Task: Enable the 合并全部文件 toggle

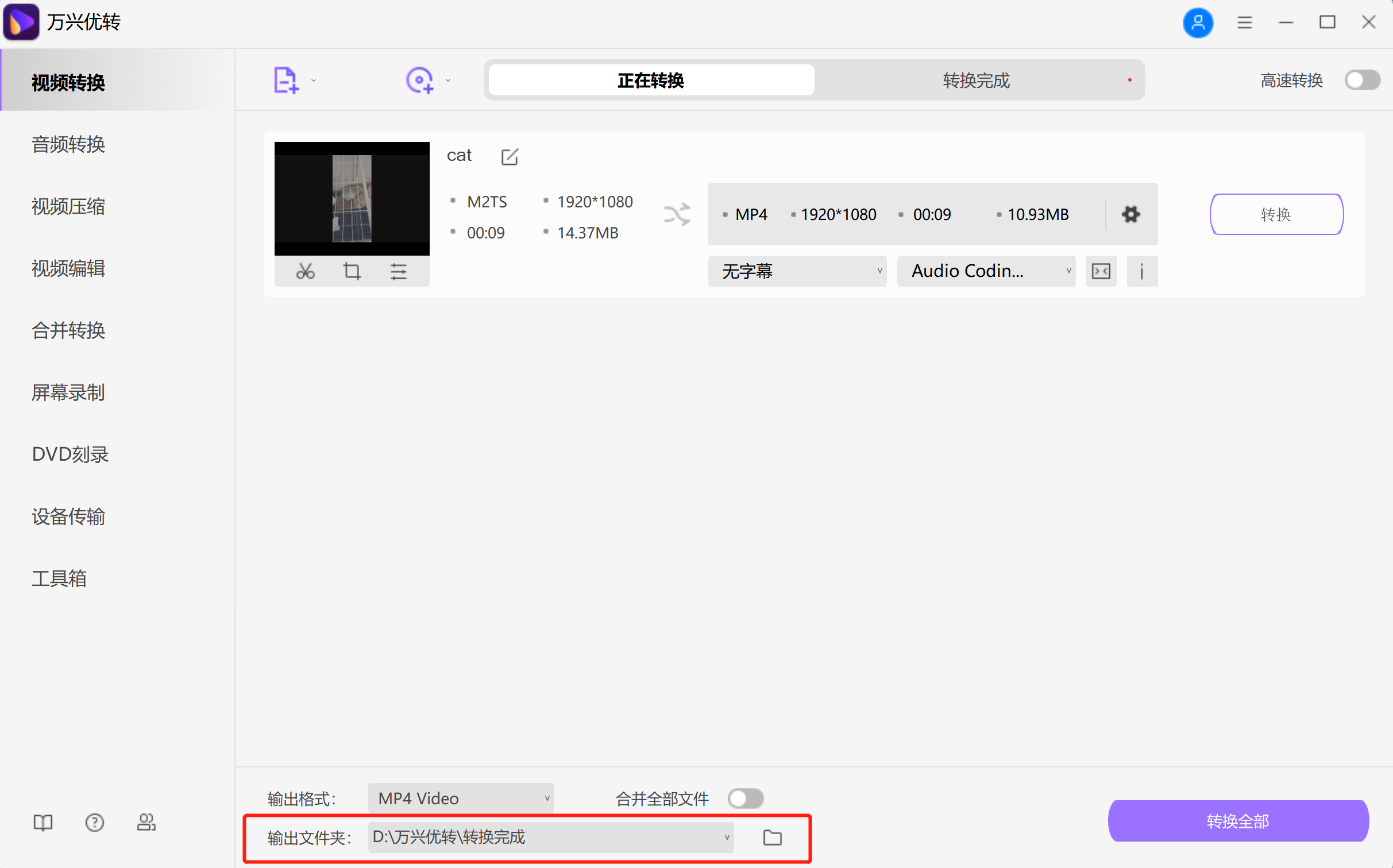Action: [x=745, y=798]
